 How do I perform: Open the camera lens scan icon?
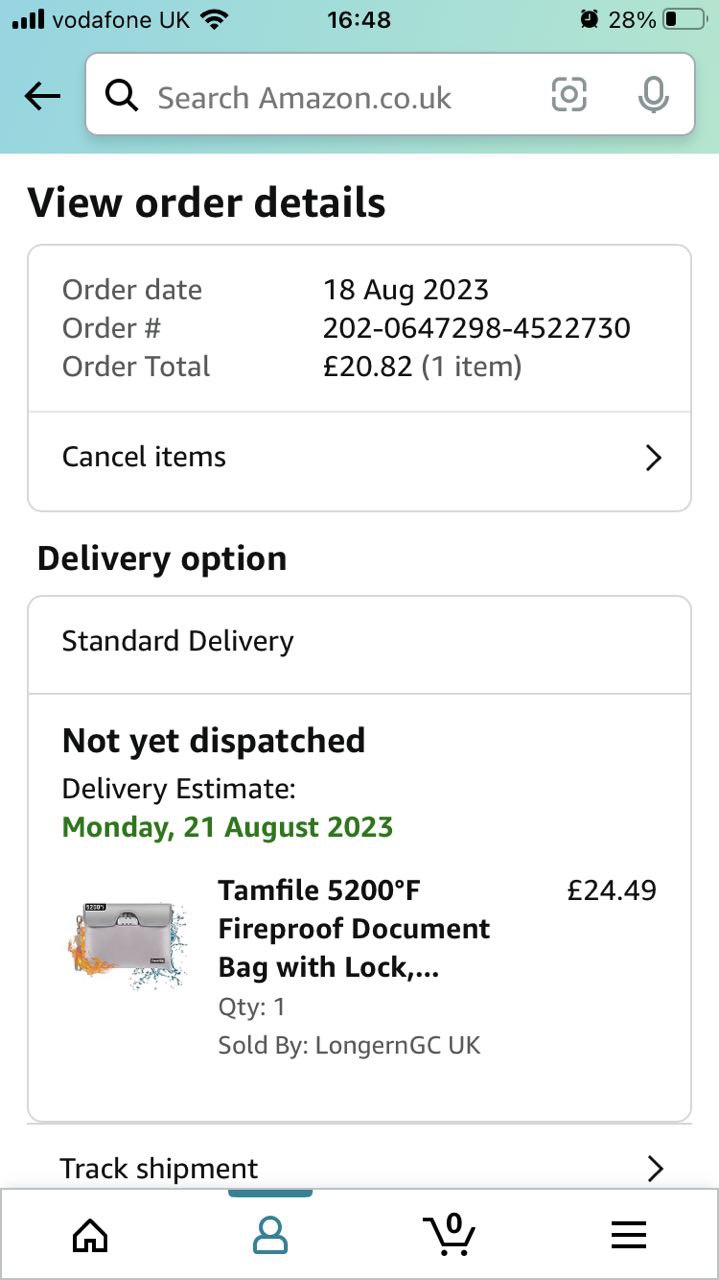[x=569, y=95]
